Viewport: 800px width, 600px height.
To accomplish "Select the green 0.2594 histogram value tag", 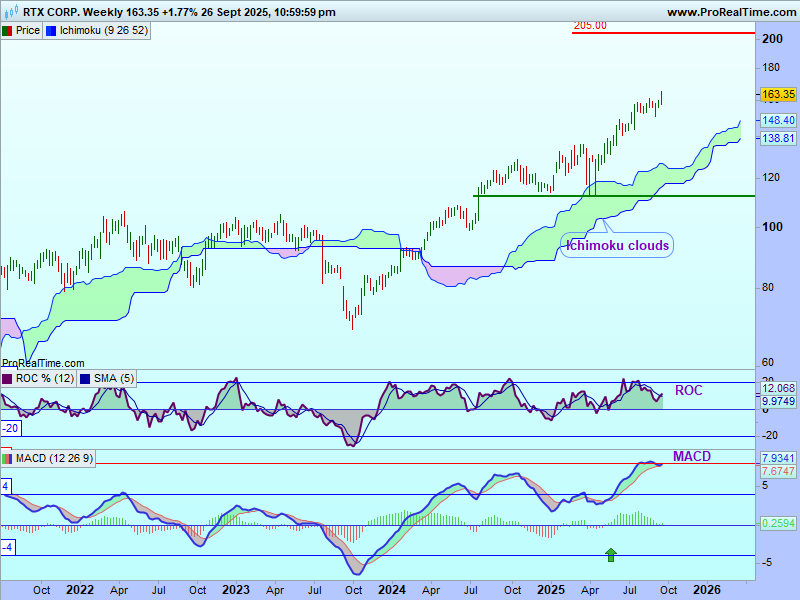I will coord(778,523).
